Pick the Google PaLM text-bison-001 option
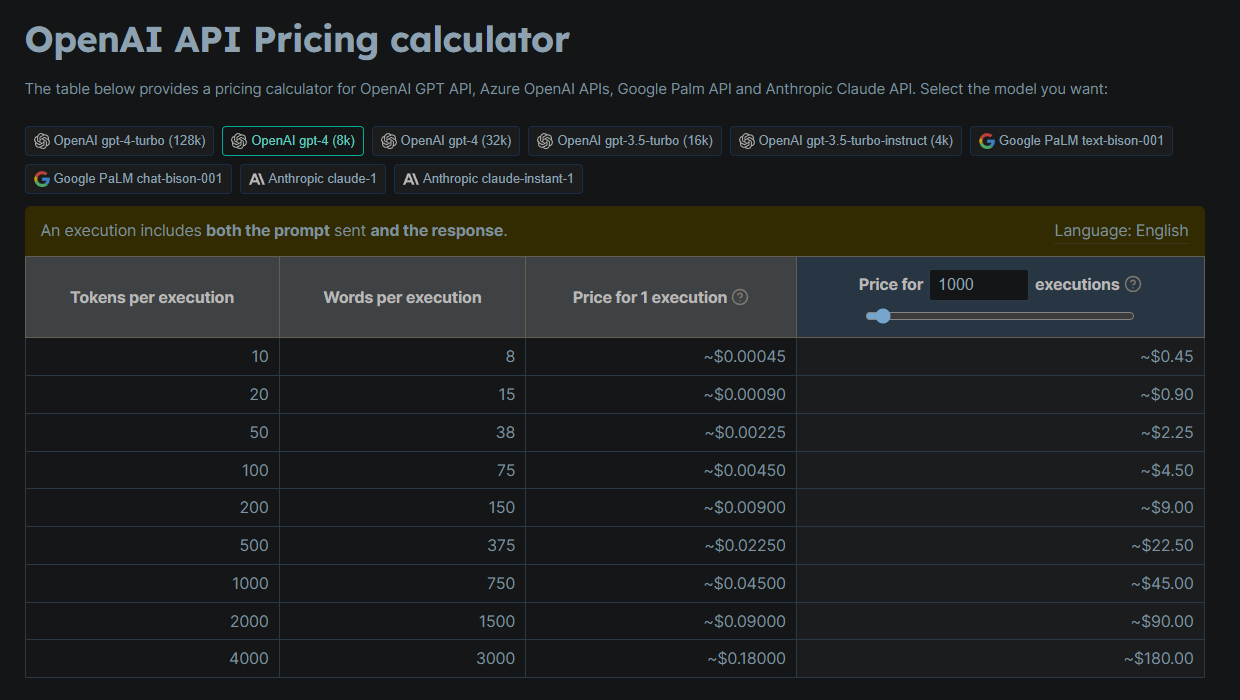The height and width of the screenshot is (700, 1240). [1070, 141]
